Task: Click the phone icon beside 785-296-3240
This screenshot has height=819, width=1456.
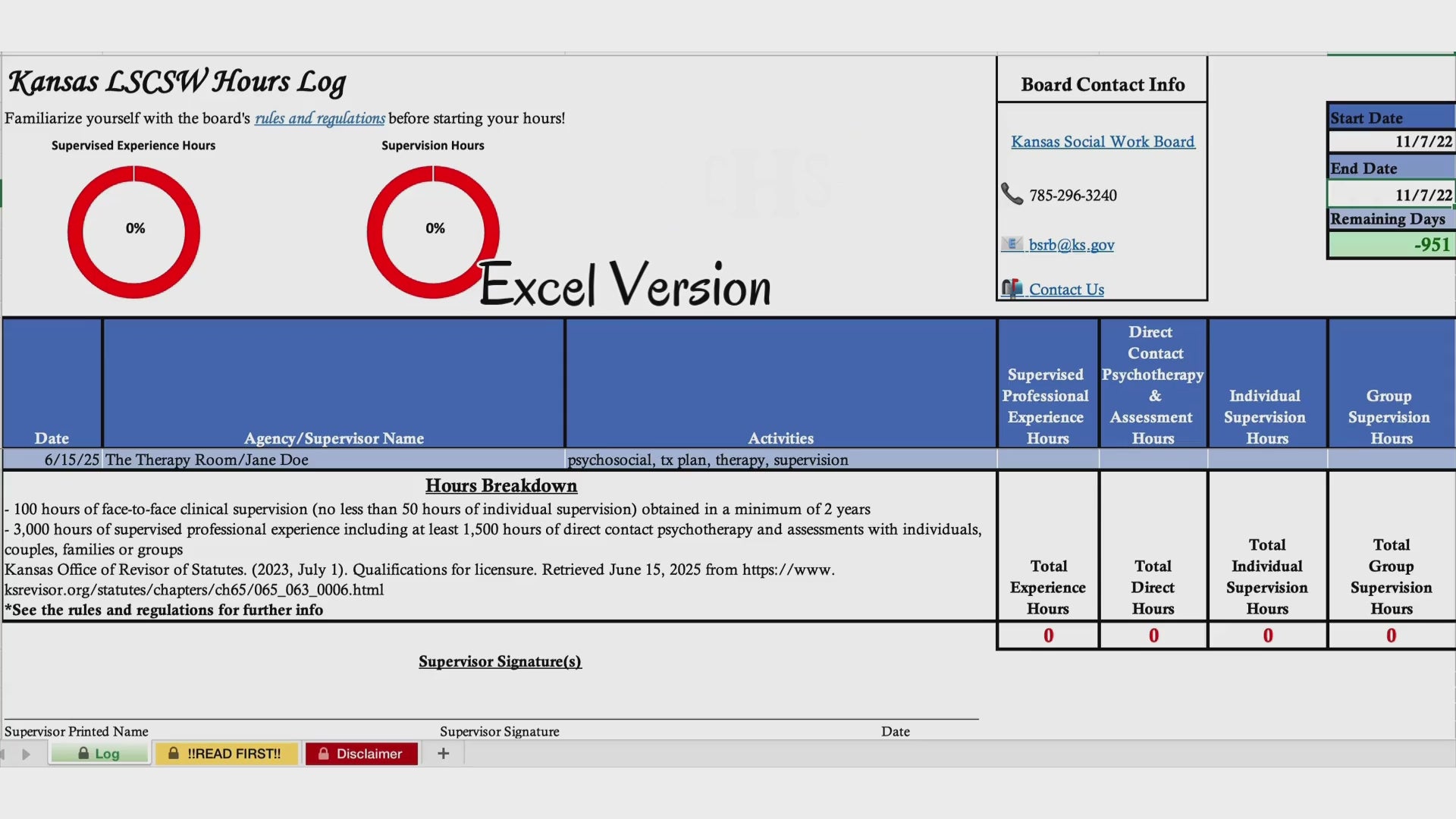Action: coord(1012,194)
